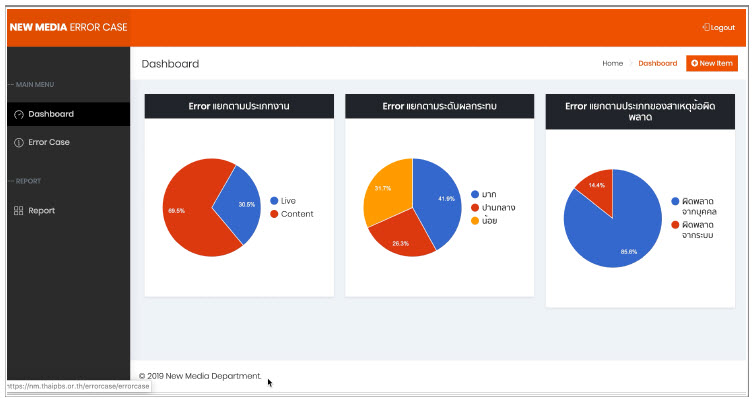
Task: Toggle the Live legend blue dot
Action: 274,201
